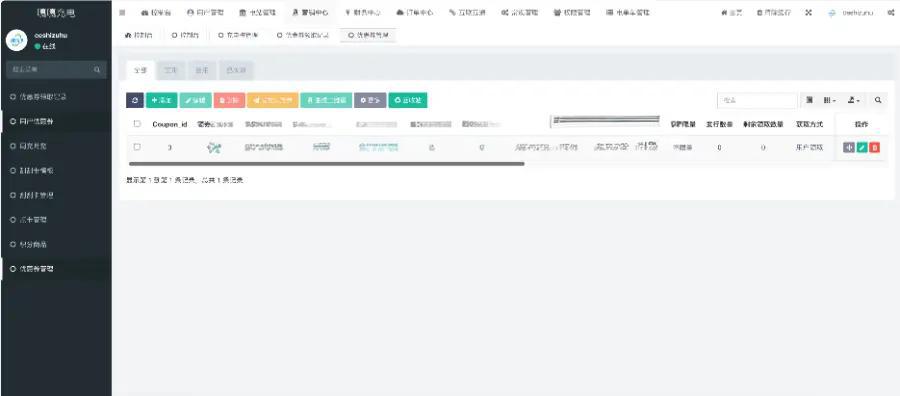Click the hamburger menu icon to collapse sidebar
This screenshot has width=900, height=396.
pyautogui.click(x=122, y=13)
